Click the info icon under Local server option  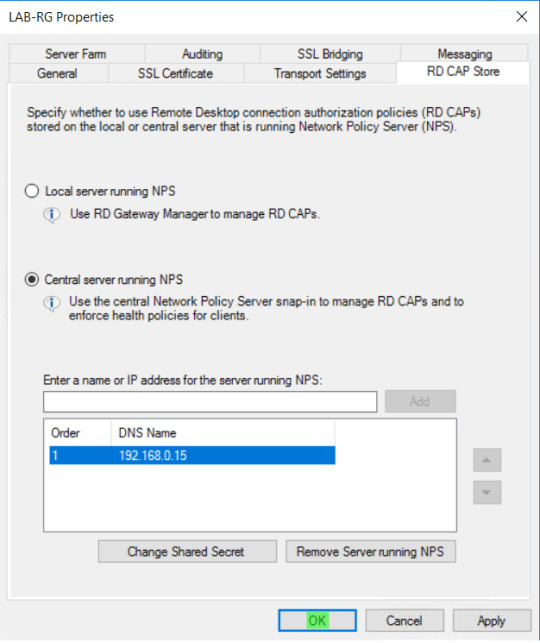tap(52, 214)
